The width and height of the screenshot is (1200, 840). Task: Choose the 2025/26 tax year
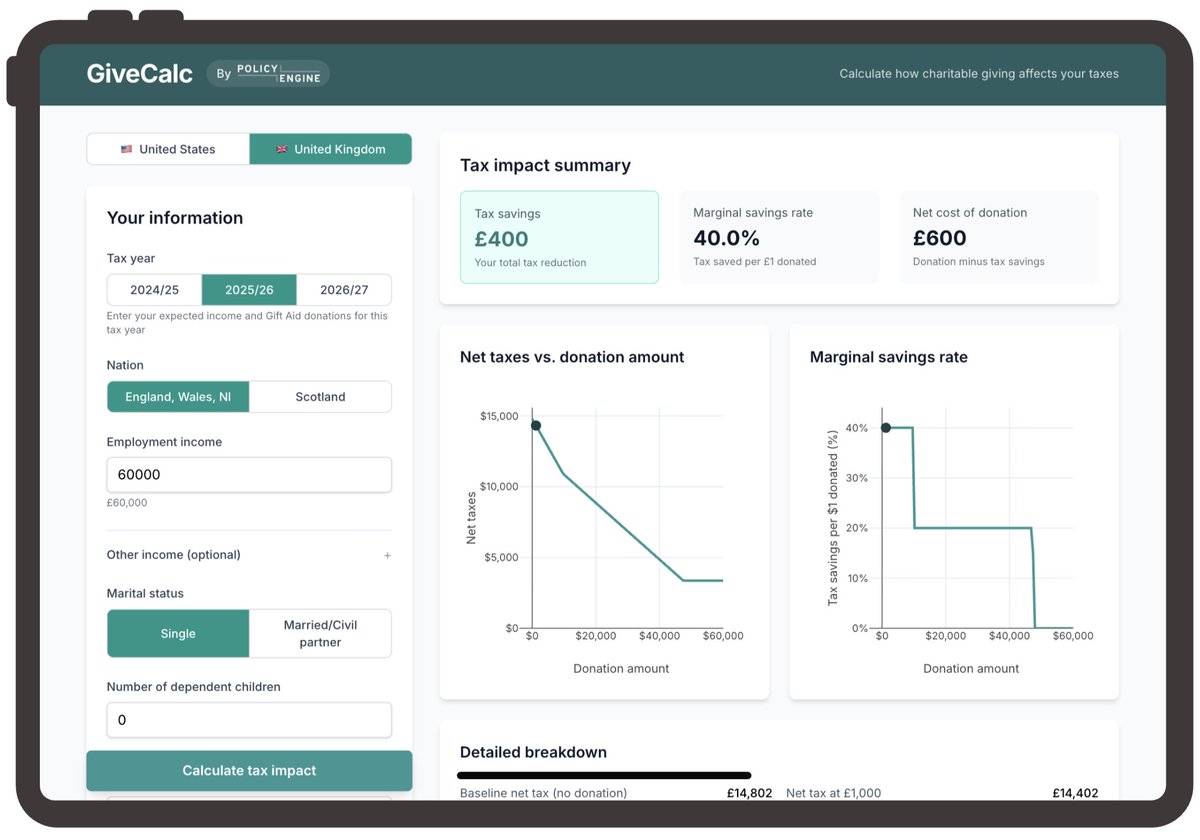[249, 290]
